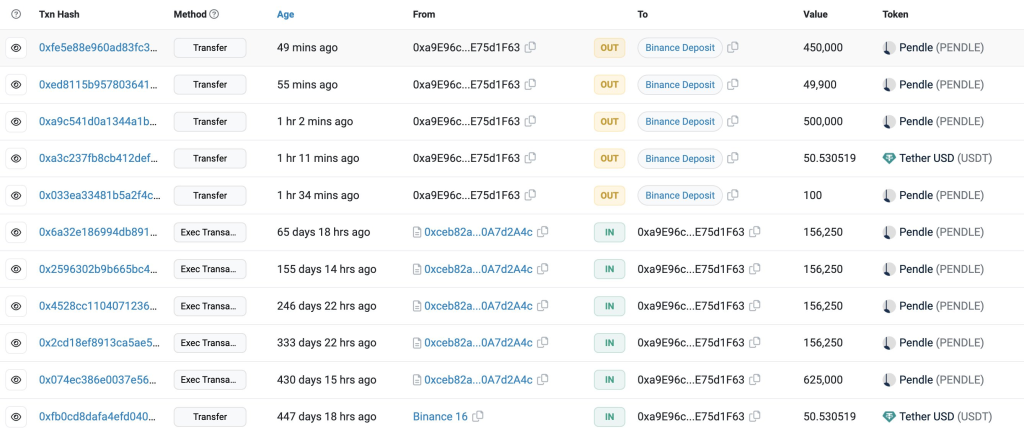The height and width of the screenshot is (428, 1024).
Task: Copy 0xceb82a From address in 155 days row
Action: [x=543, y=269]
